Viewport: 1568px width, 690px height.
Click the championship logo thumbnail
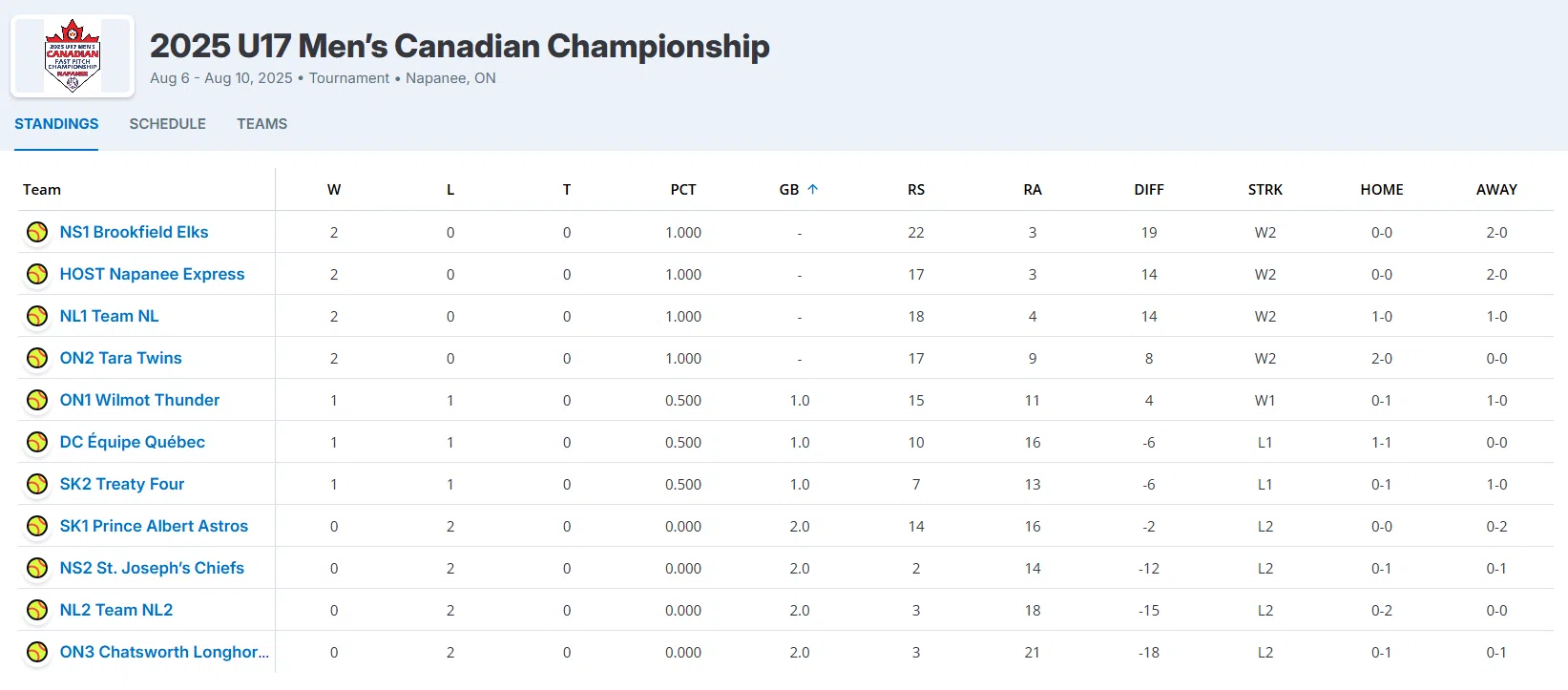[x=73, y=56]
